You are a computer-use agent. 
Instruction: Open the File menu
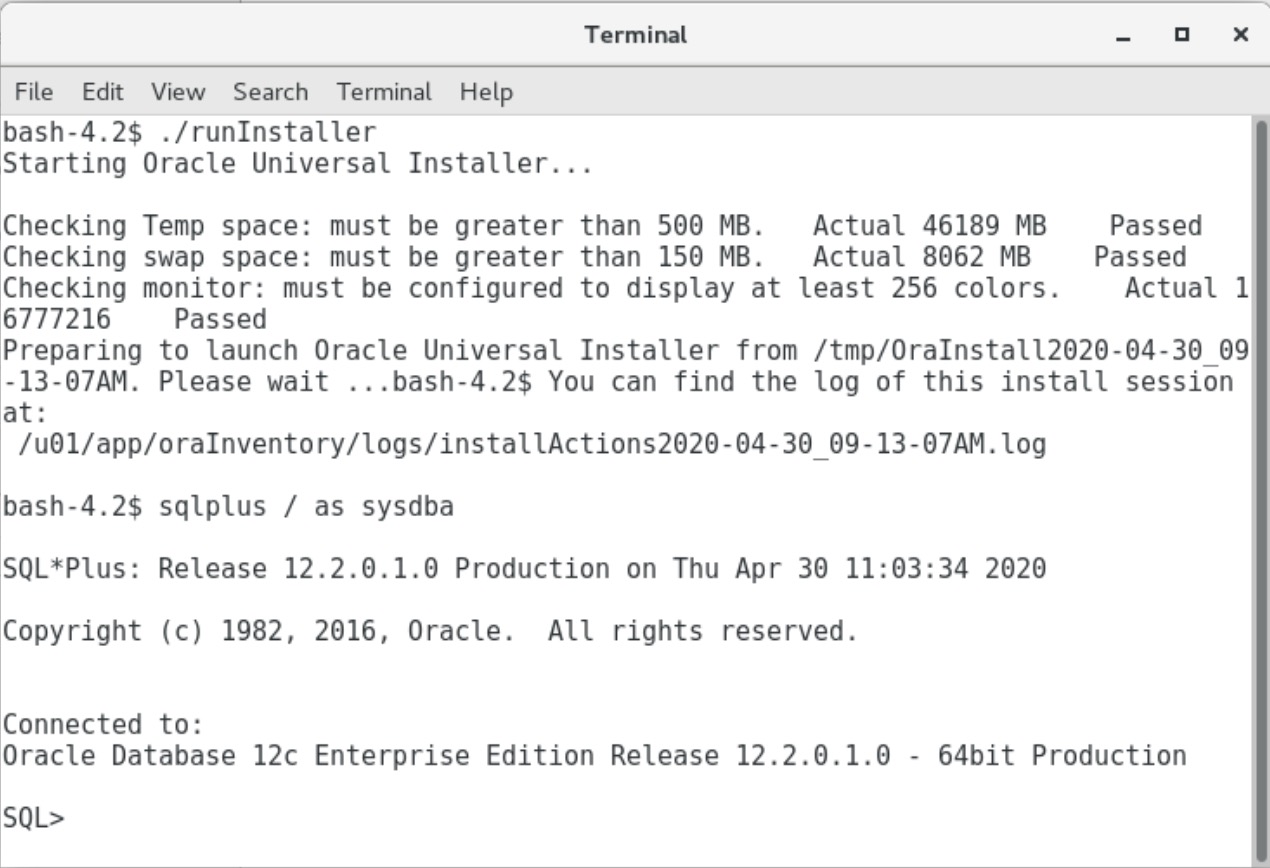click(x=34, y=92)
